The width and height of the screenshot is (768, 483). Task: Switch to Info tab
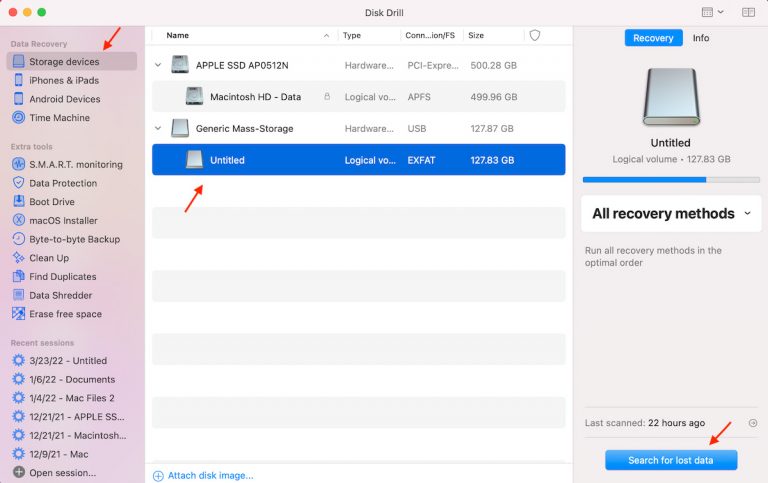701,38
